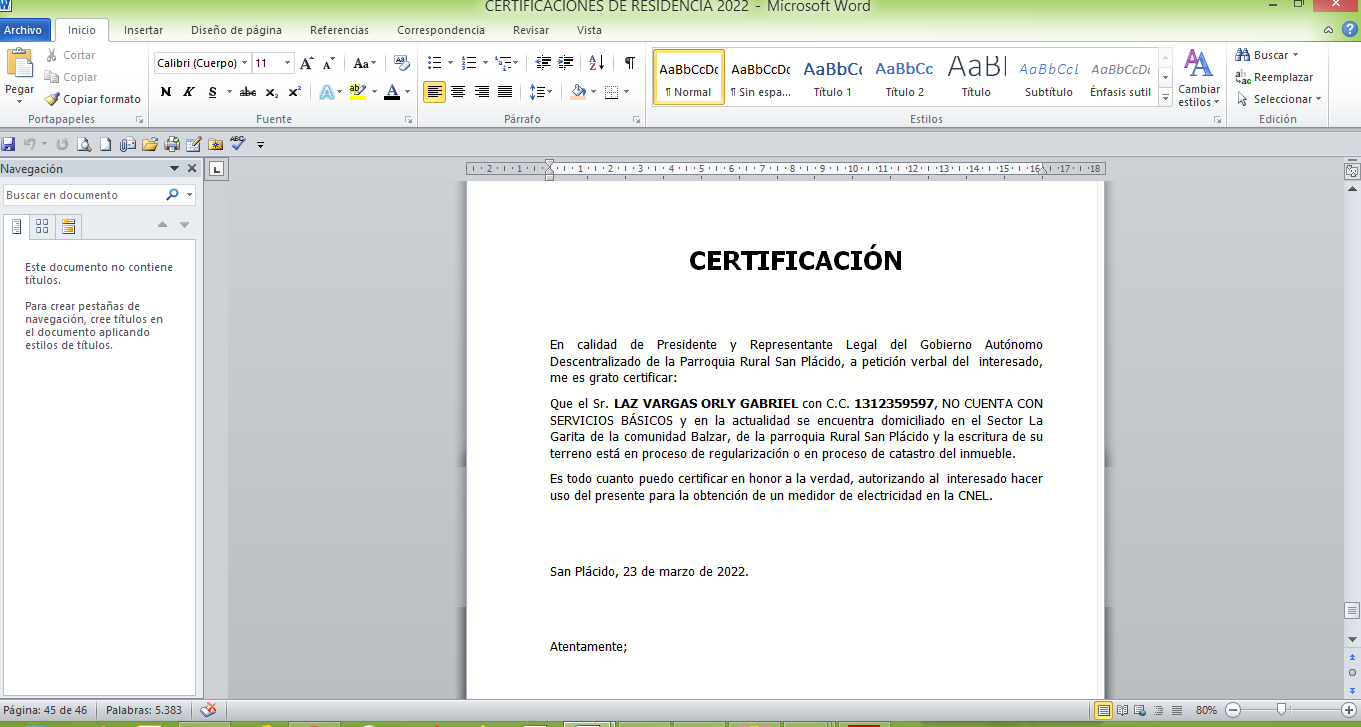Click the sort A-Z icon
The image size is (1361, 727).
click(596, 63)
